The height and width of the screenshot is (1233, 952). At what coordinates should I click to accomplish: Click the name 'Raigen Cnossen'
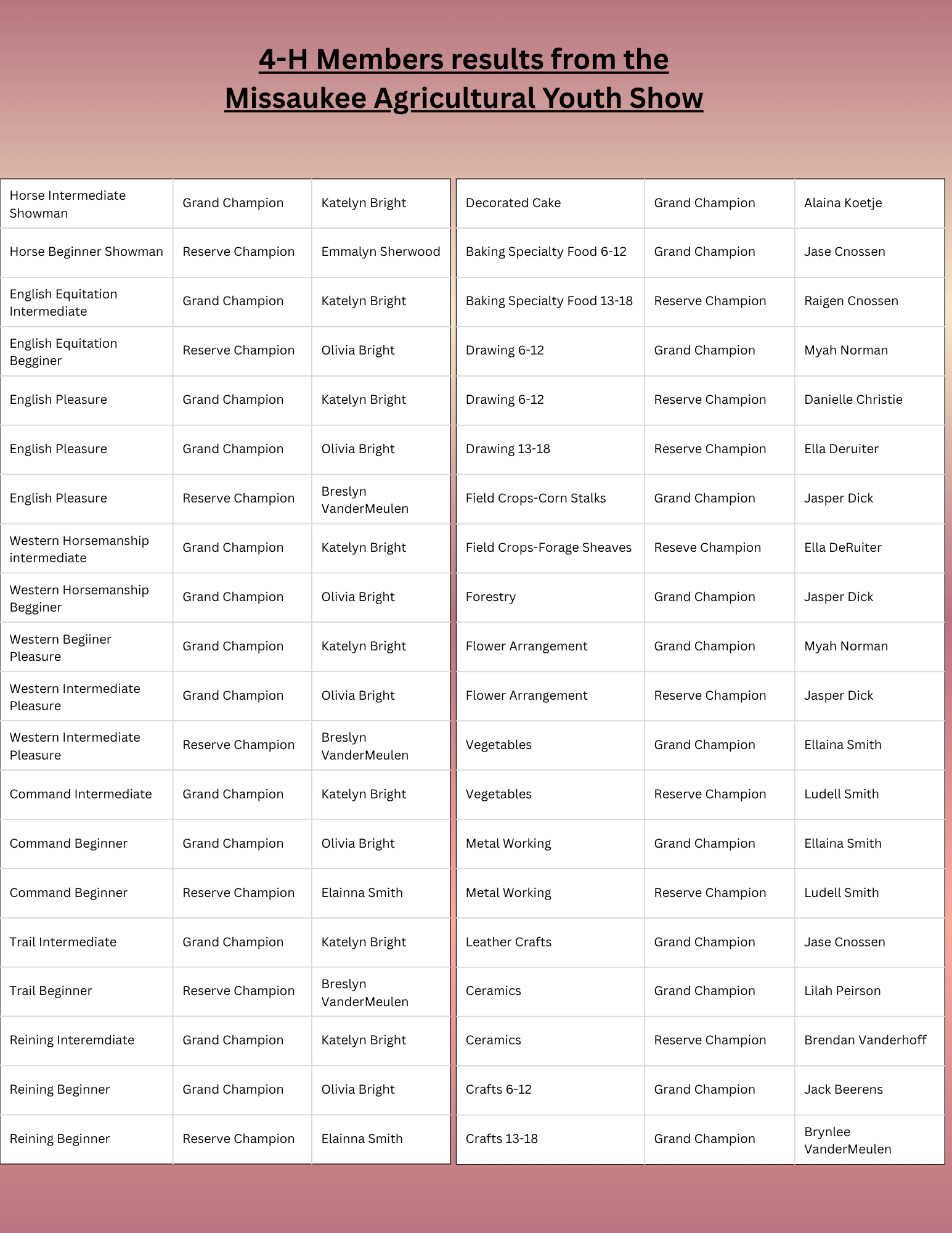click(x=851, y=301)
